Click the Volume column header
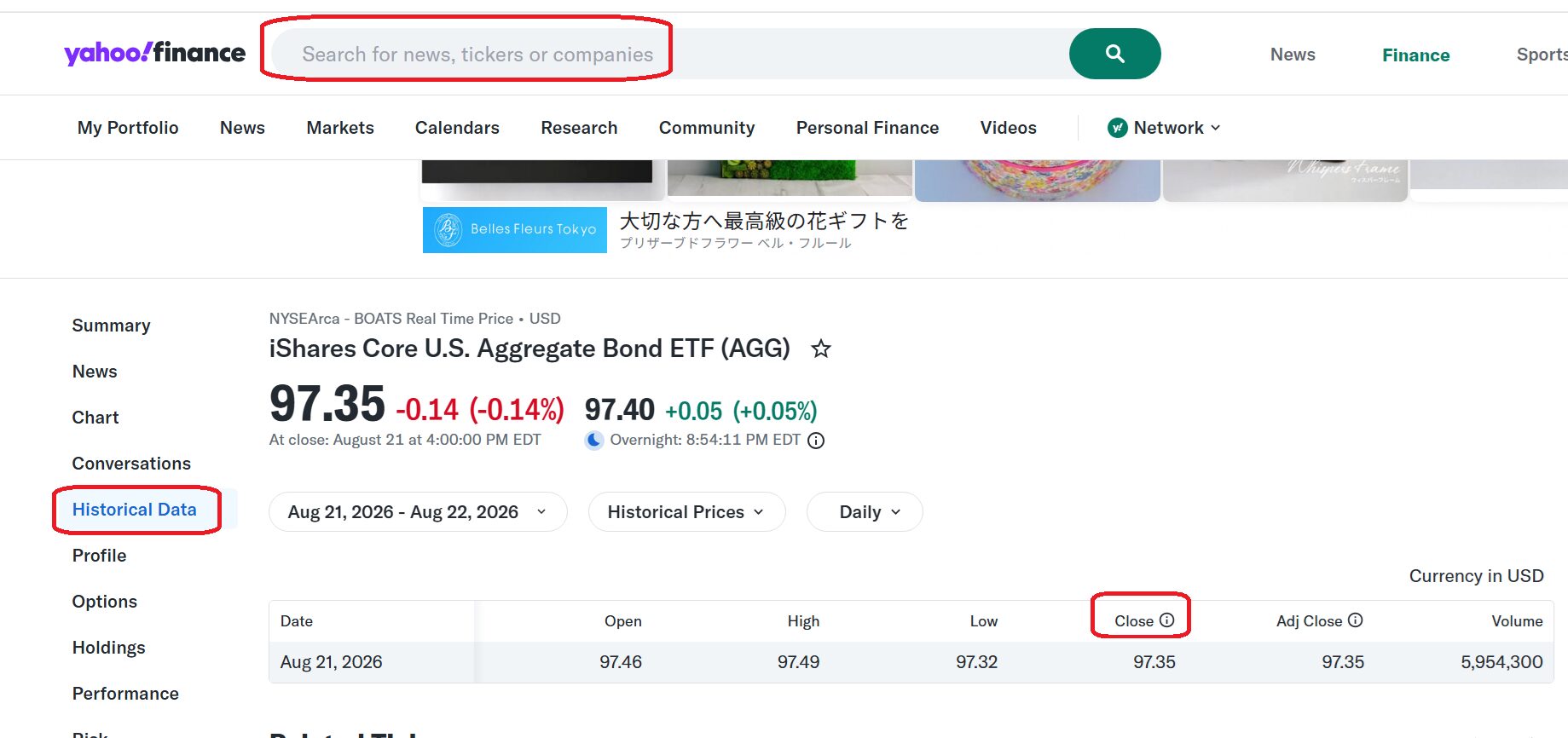This screenshot has width=1568, height=738. tap(1517, 621)
